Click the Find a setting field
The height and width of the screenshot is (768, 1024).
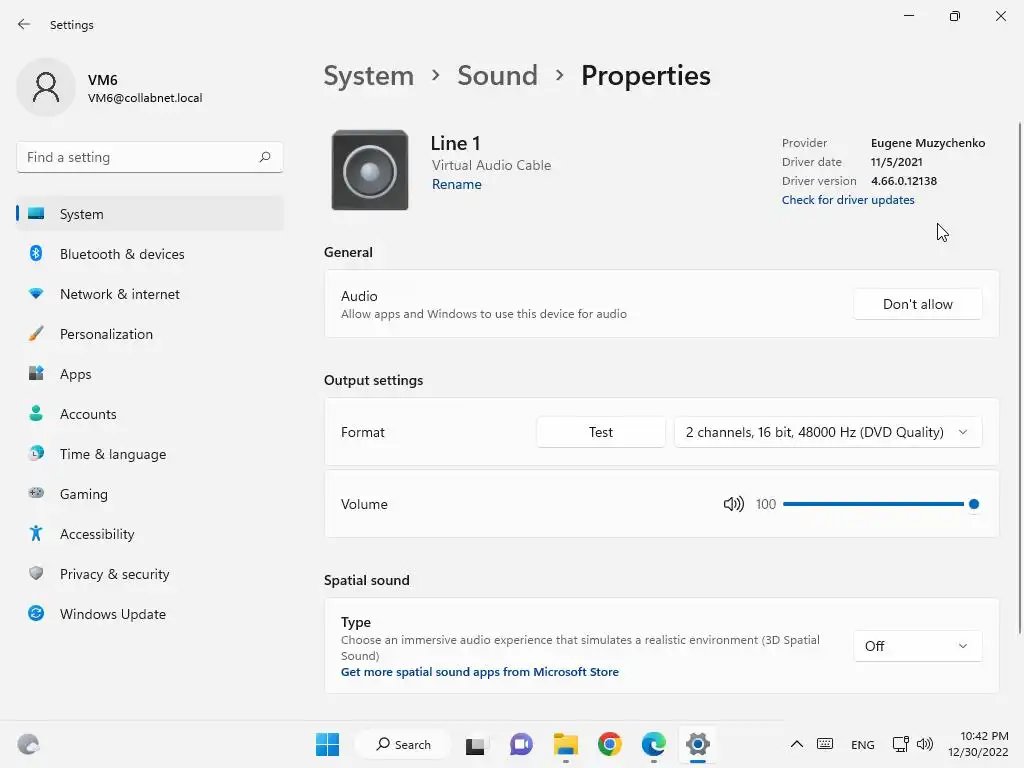[138, 157]
